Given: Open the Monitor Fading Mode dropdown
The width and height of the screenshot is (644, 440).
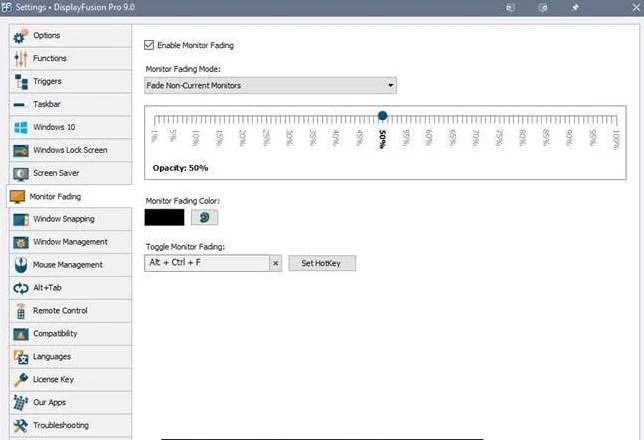Looking at the screenshot, I should click(270, 85).
